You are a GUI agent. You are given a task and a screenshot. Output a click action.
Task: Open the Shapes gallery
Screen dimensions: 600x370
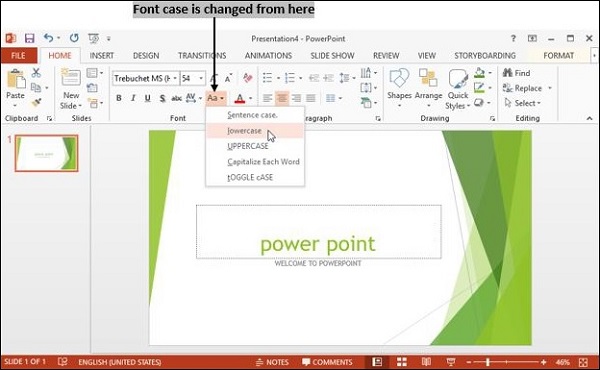pyautogui.click(x=399, y=88)
